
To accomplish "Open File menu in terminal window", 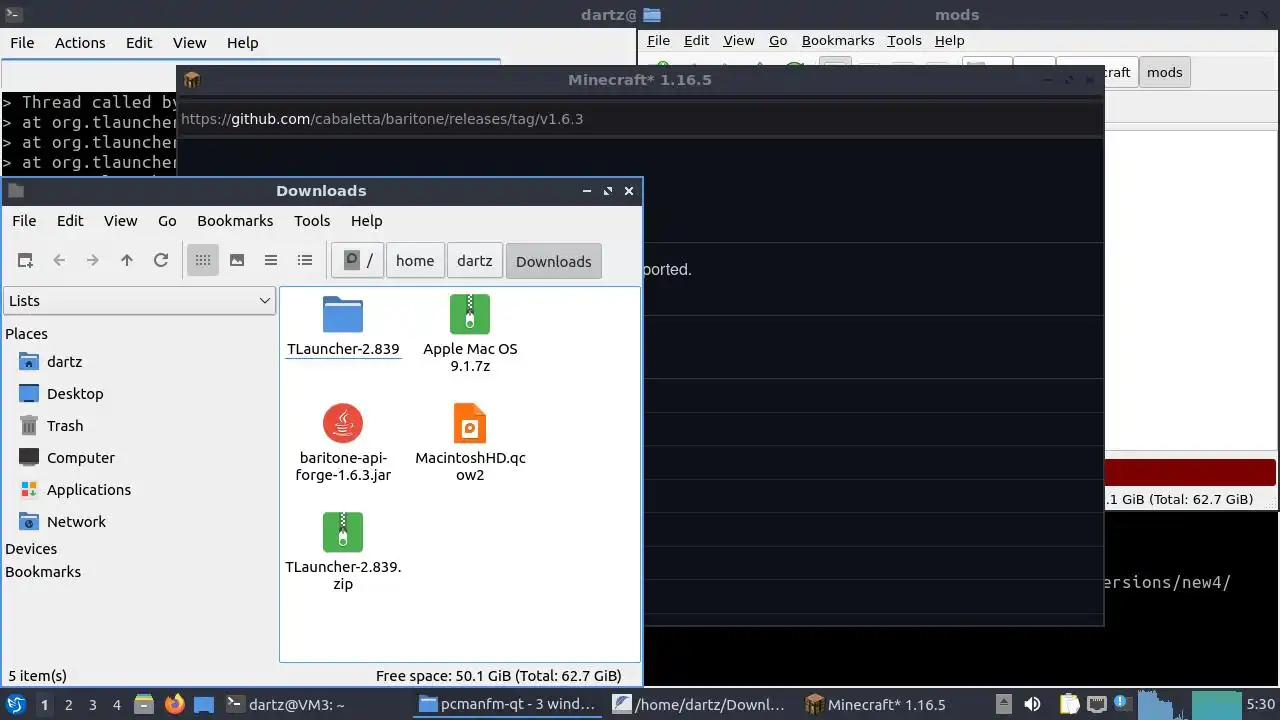I will [22, 43].
